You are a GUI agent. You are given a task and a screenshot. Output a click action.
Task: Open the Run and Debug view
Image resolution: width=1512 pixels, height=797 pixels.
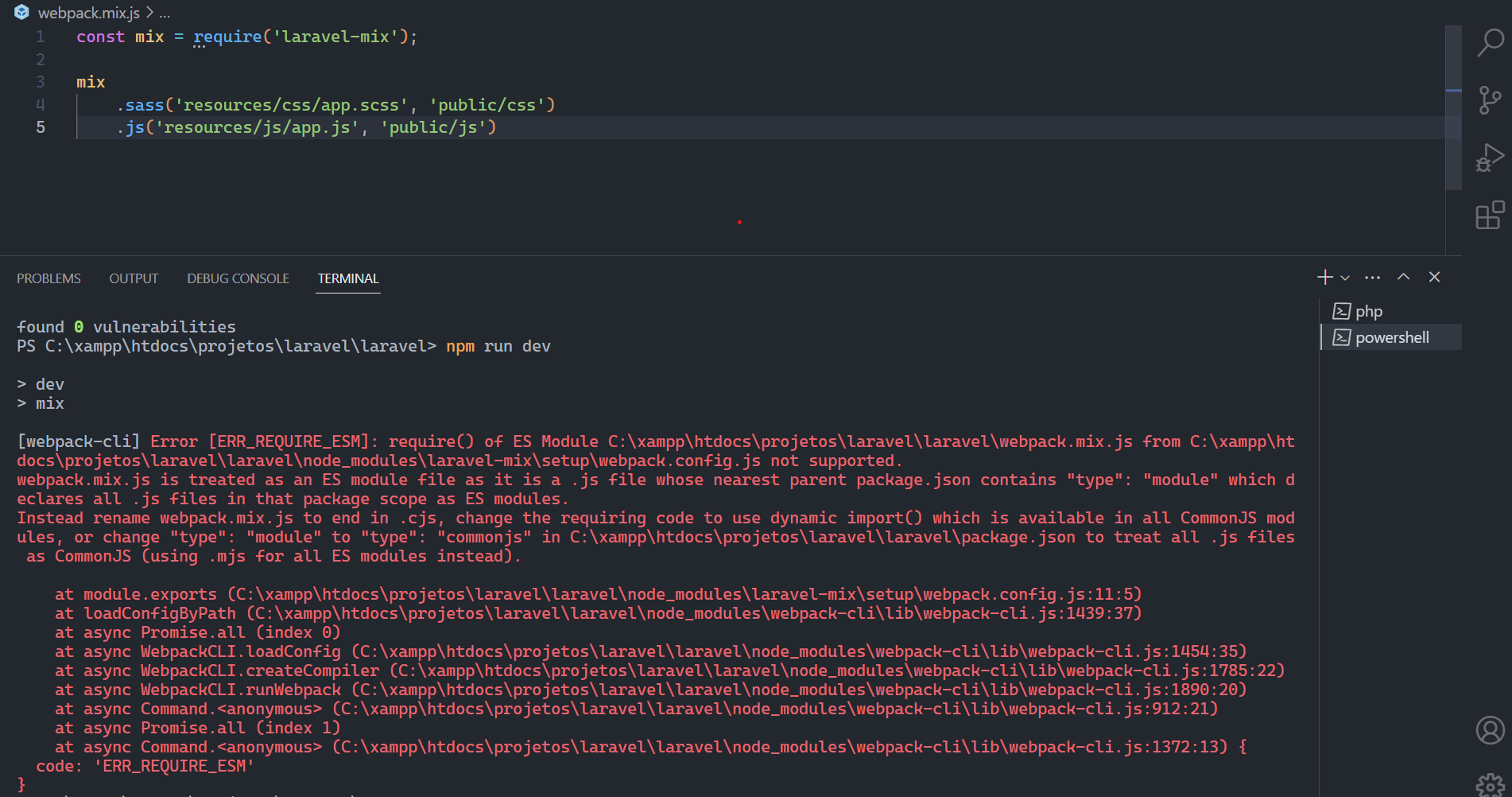coord(1490,158)
